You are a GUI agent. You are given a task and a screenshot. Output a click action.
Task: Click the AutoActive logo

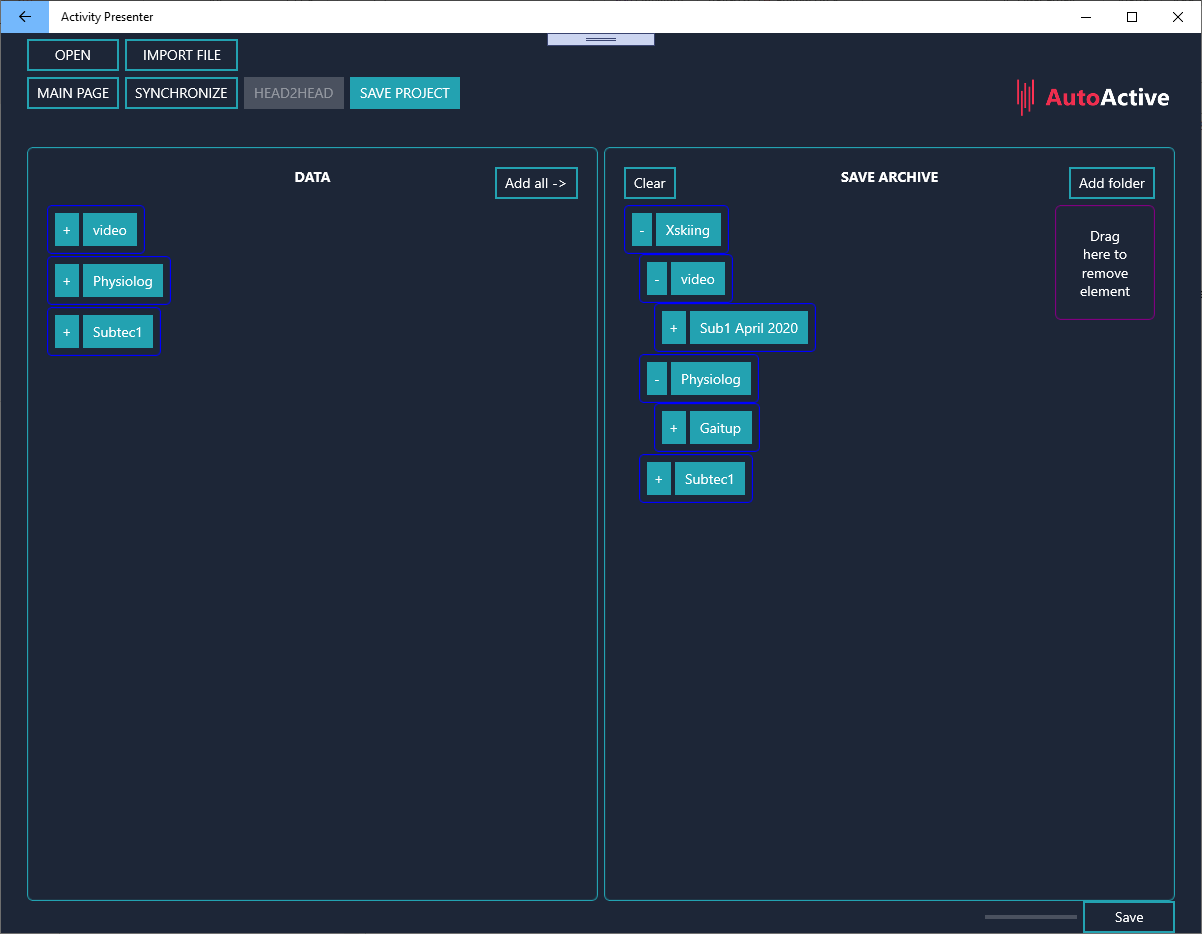[1092, 97]
